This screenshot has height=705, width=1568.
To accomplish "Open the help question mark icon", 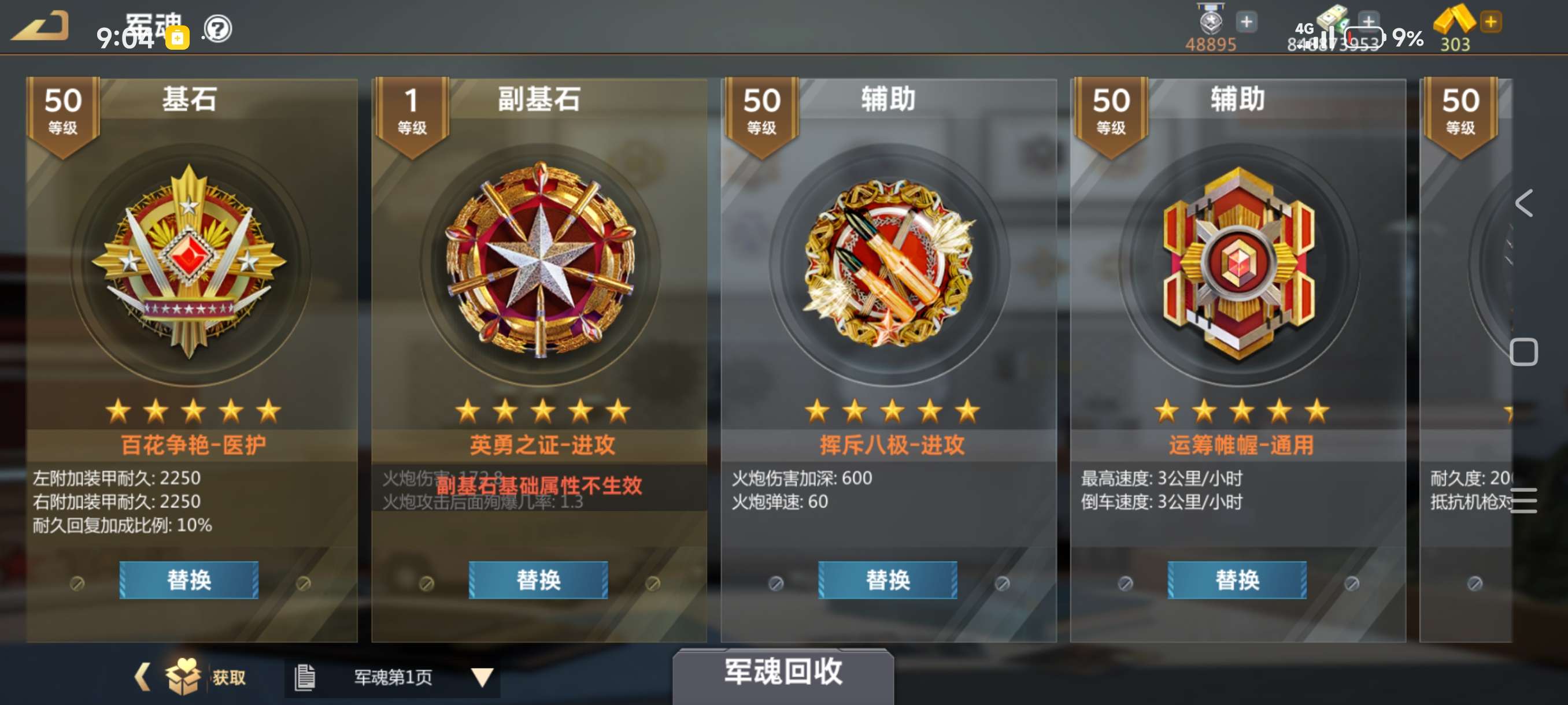I will 217,28.
